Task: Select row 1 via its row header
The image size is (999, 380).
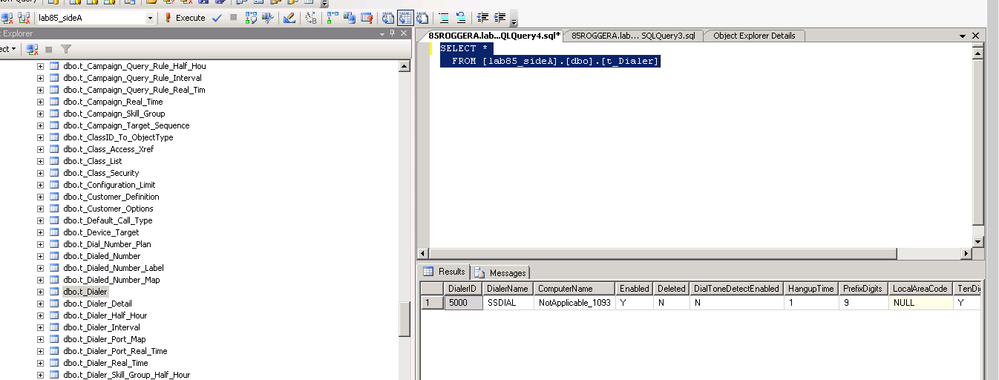Action: click(x=431, y=303)
